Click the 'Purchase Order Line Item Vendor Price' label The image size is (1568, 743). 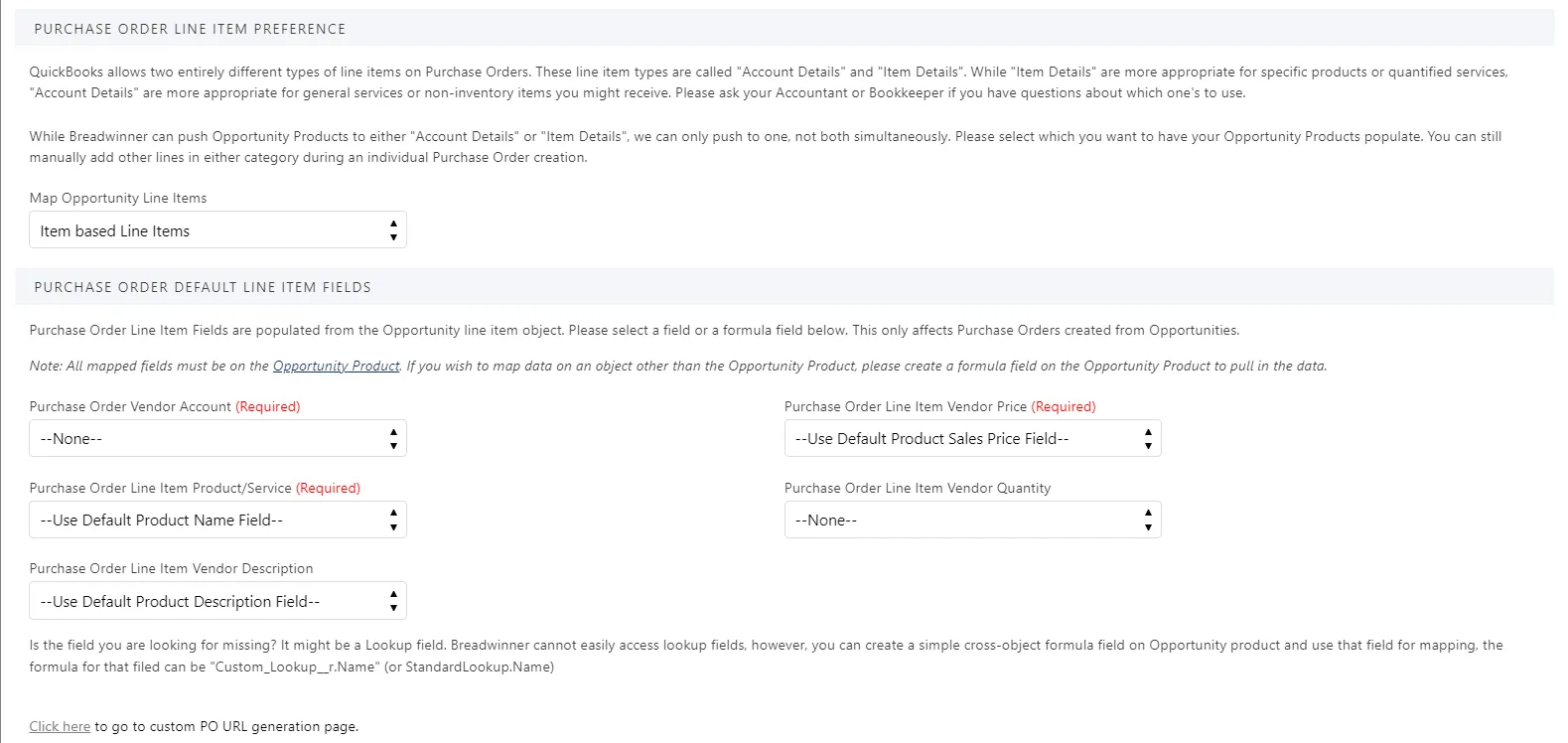point(906,406)
